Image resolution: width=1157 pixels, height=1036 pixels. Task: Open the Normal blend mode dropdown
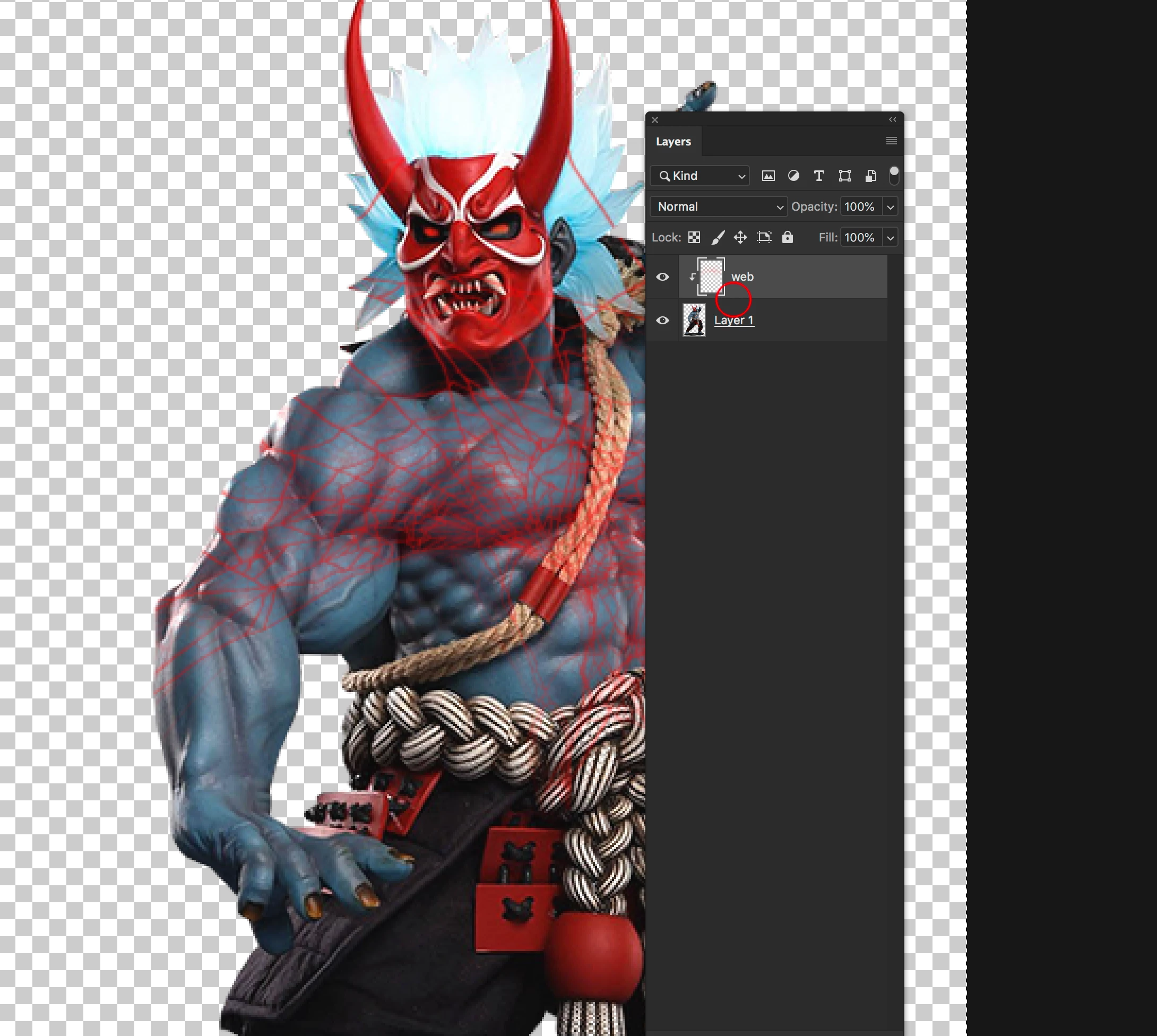click(x=719, y=206)
